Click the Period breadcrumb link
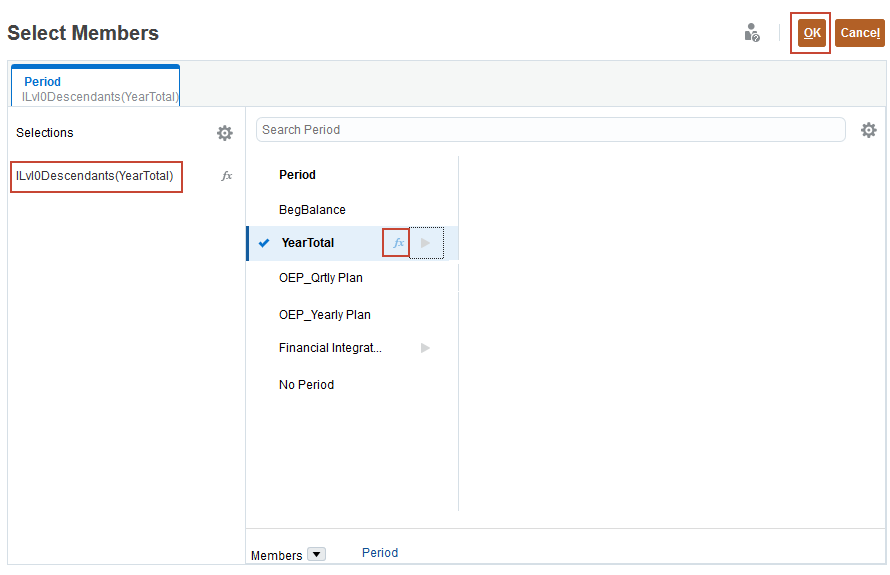The image size is (890, 575). click(x=380, y=553)
